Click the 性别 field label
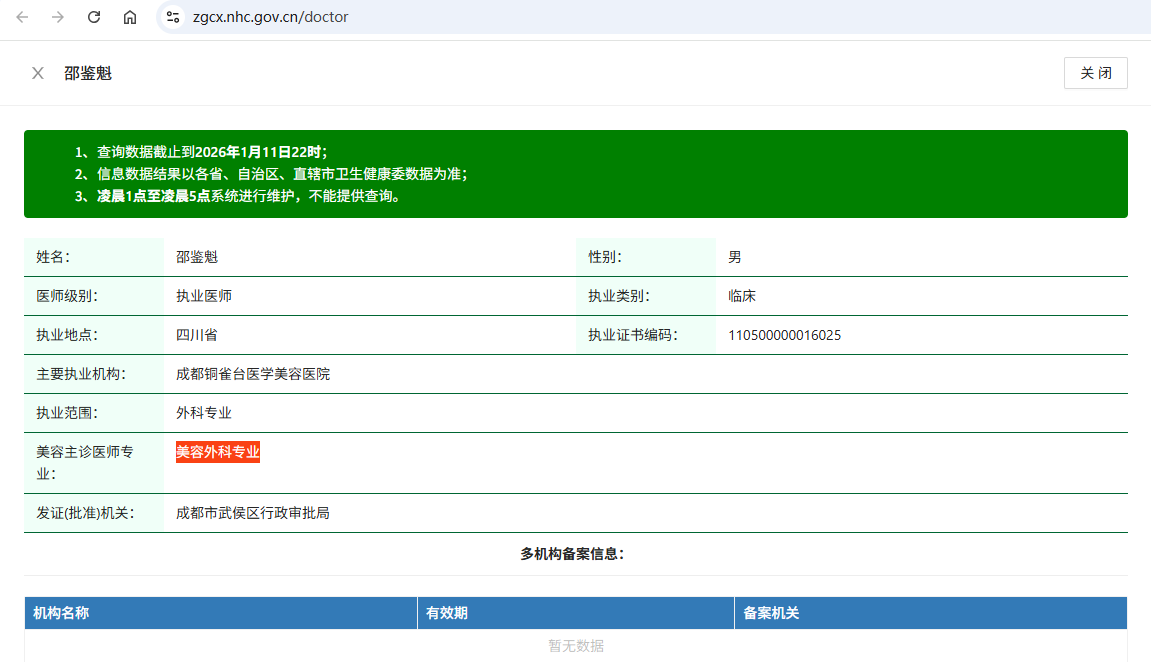The width and height of the screenshot is (1151, 662). 605,257
